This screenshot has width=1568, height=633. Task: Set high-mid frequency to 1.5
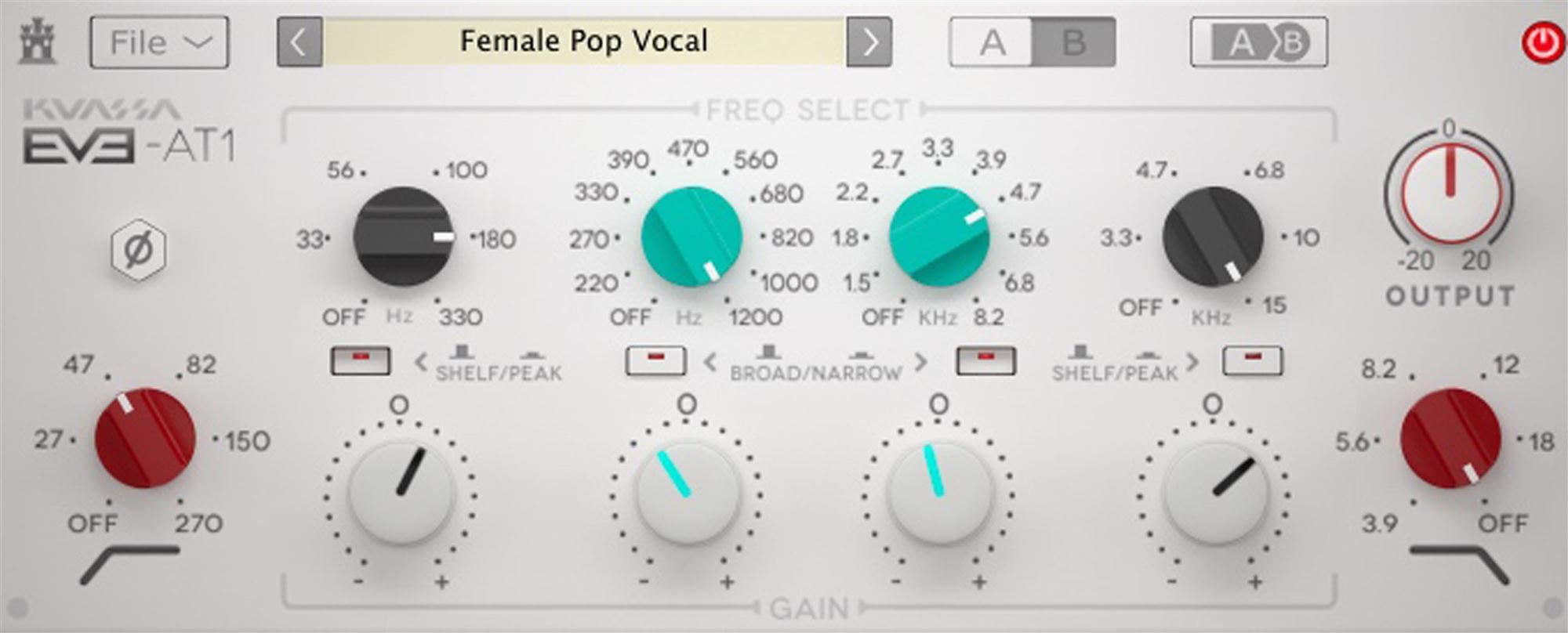pyautogui.click(x=857, y=282)
